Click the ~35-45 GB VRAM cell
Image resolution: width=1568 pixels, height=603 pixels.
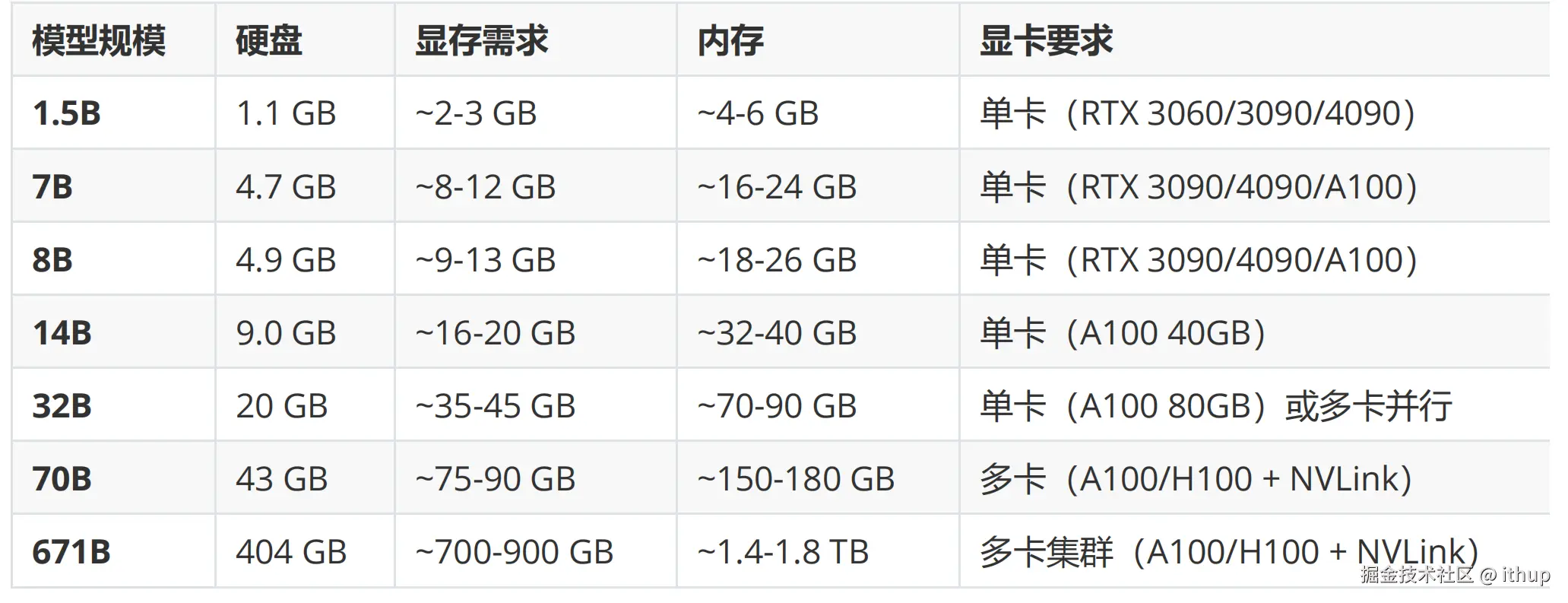[496, 405]
